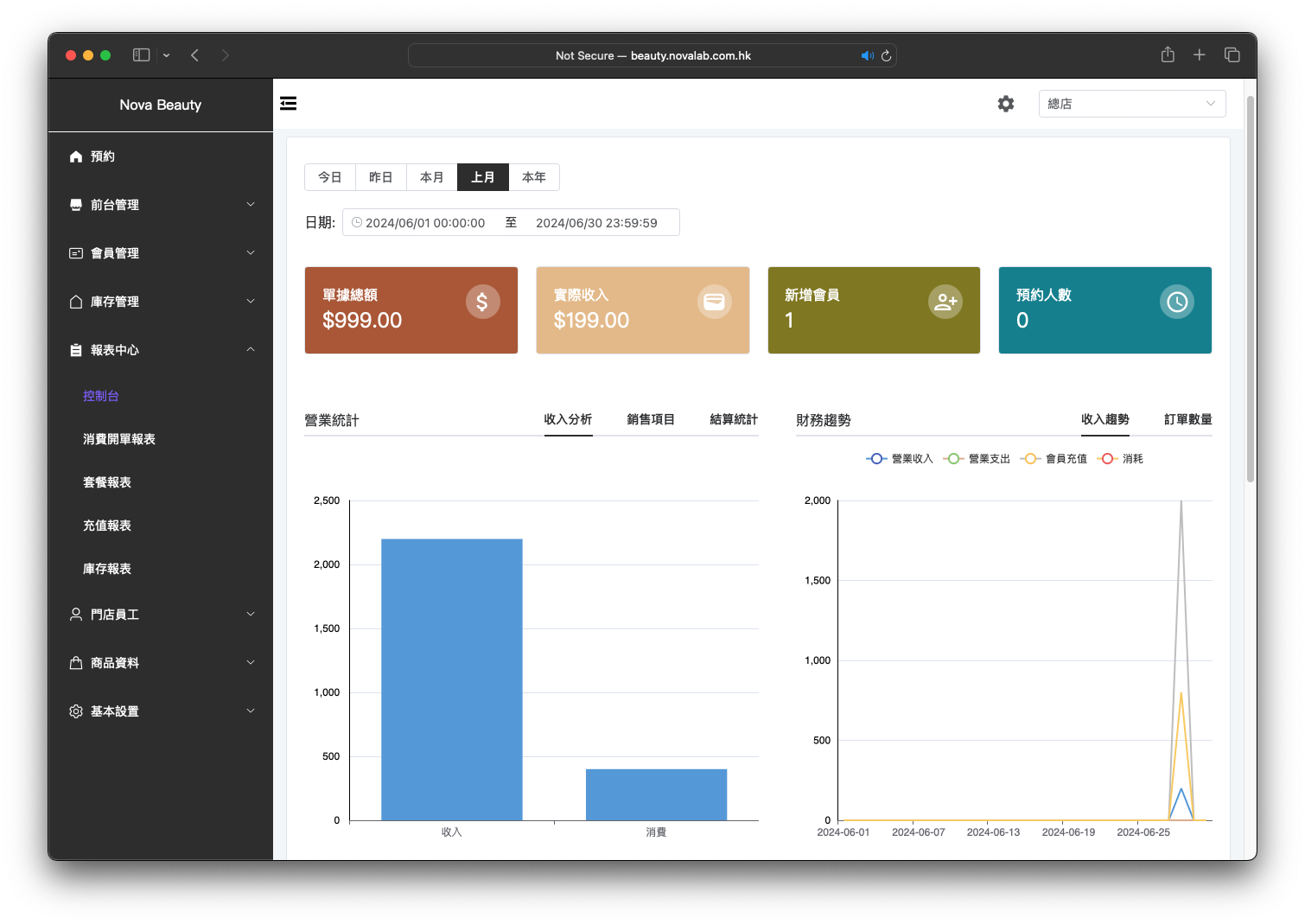Click the 會員管理 member card icon
The width and height of the screenshot is (1305, 924).
[x=76, y=253]
